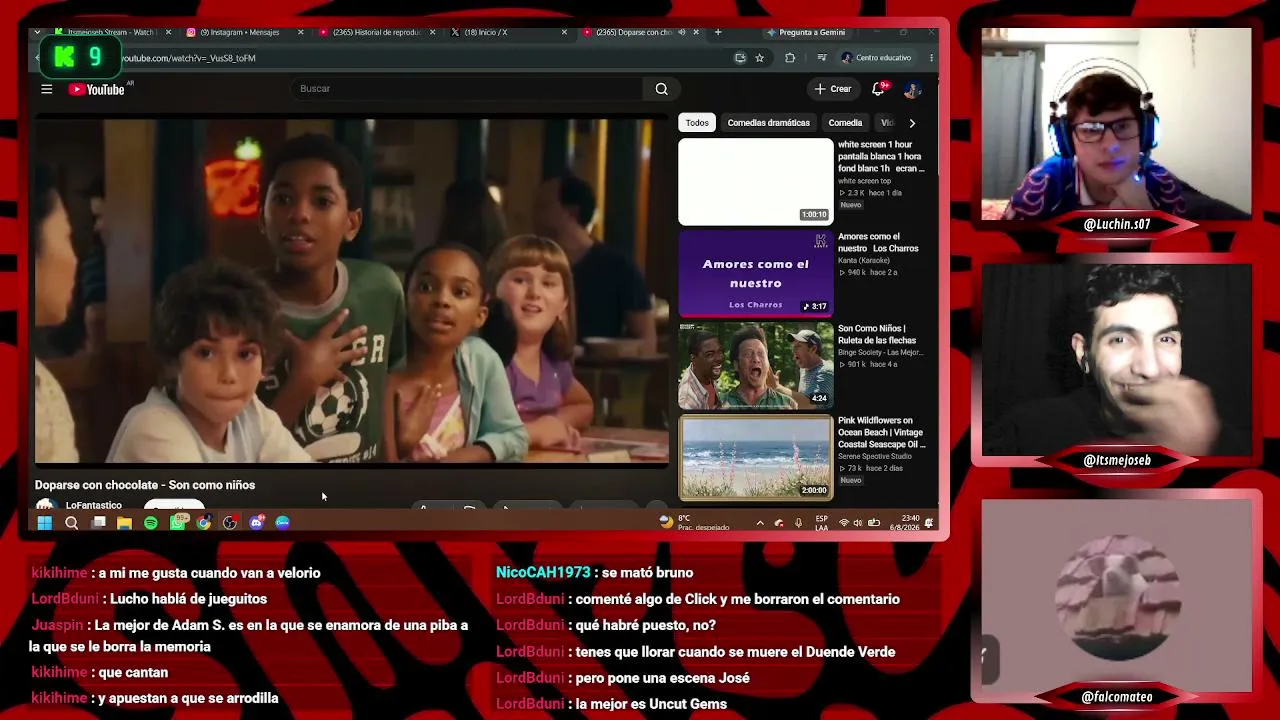The width and height of the screenshot is (1280, 720).
Task: Click channel name 'white screen top'
Action: (x=864, y=181)
